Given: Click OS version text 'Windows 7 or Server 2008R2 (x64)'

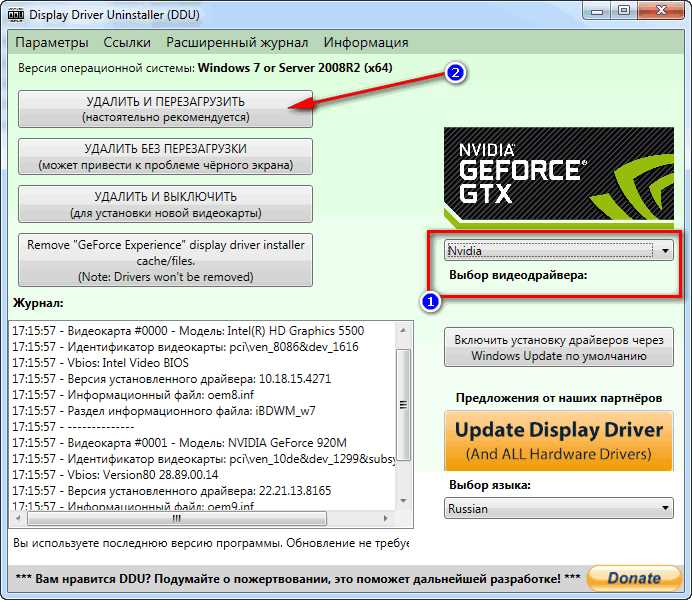Looking at the screenshot, I should (295, 68).
